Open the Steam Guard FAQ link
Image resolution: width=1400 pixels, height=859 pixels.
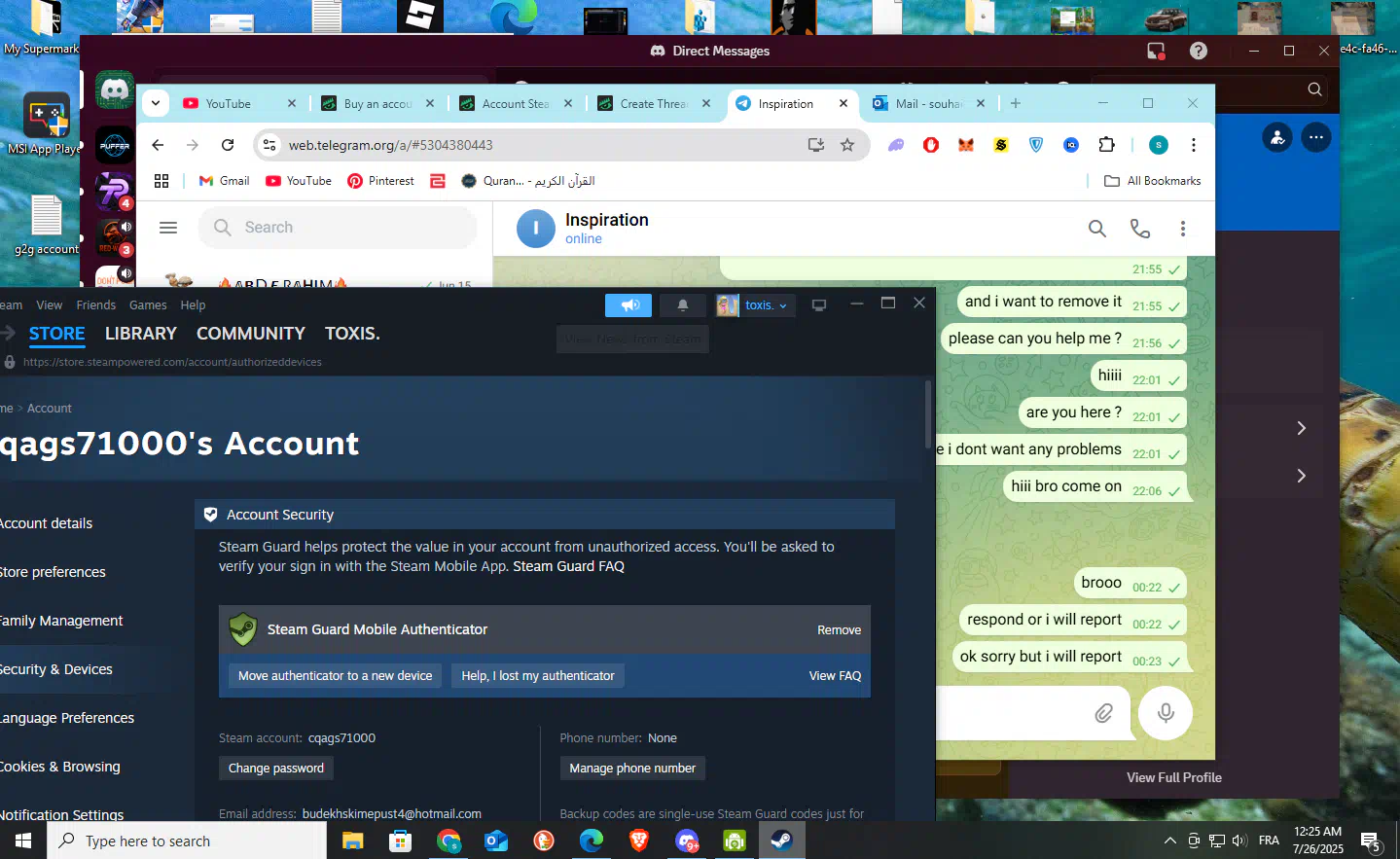[x=569, y=566]
